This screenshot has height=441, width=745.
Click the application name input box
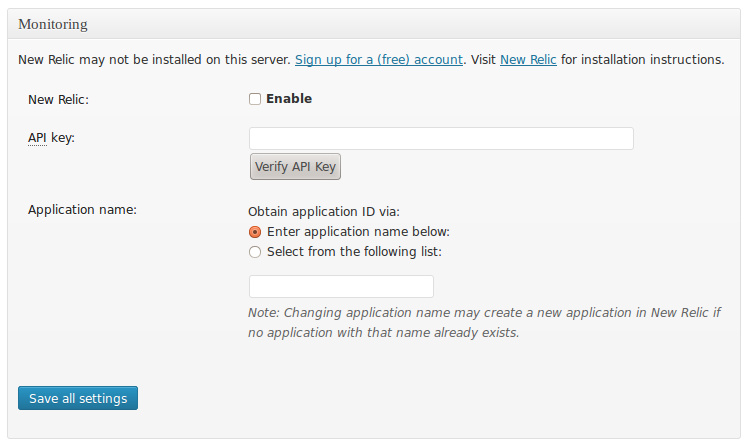tap(341, 287)
